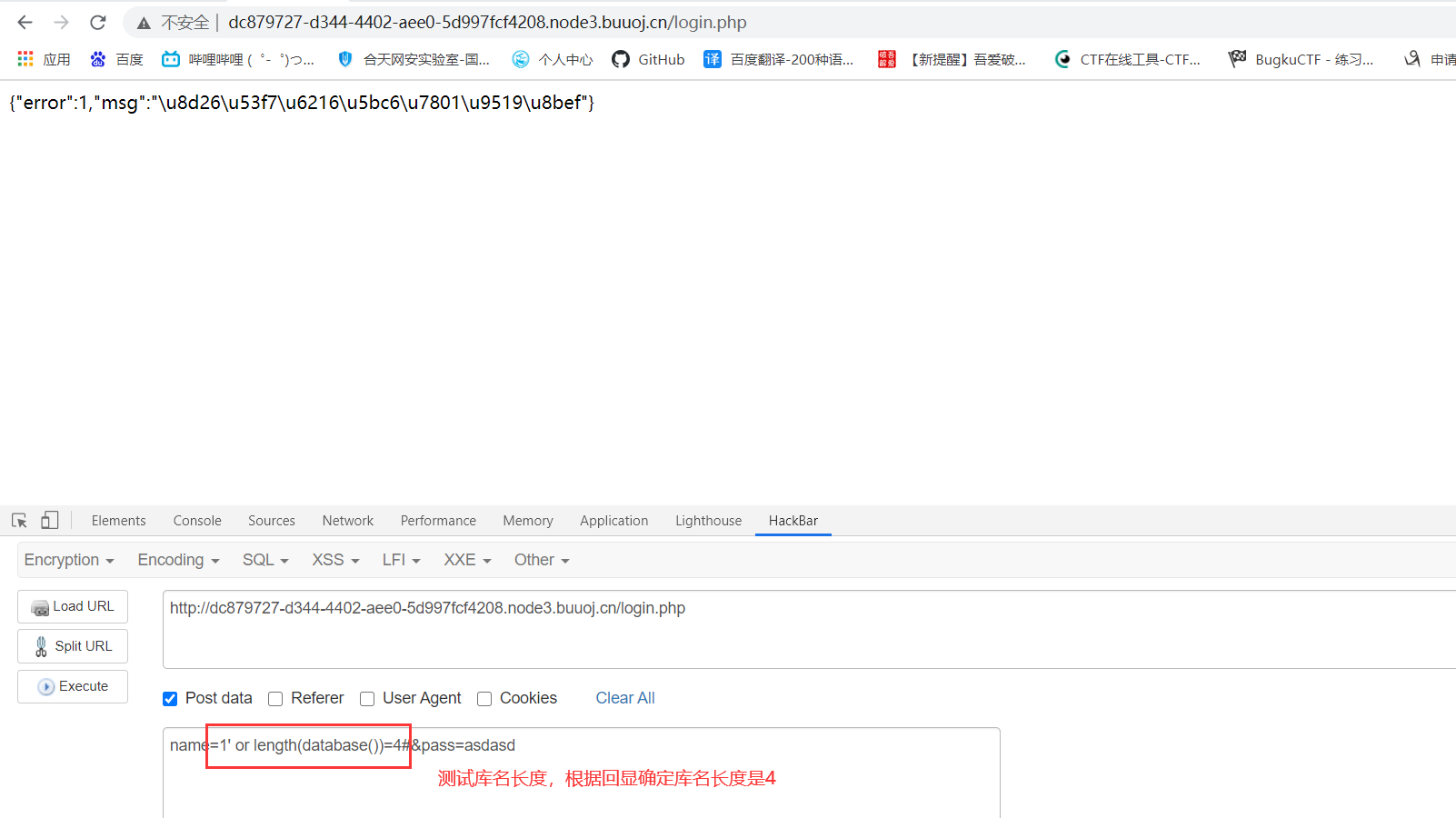Toggle the device toolbar icon in DevTools
The width and height of the screenshot is (1456, 818).
(x=50, y=521)
